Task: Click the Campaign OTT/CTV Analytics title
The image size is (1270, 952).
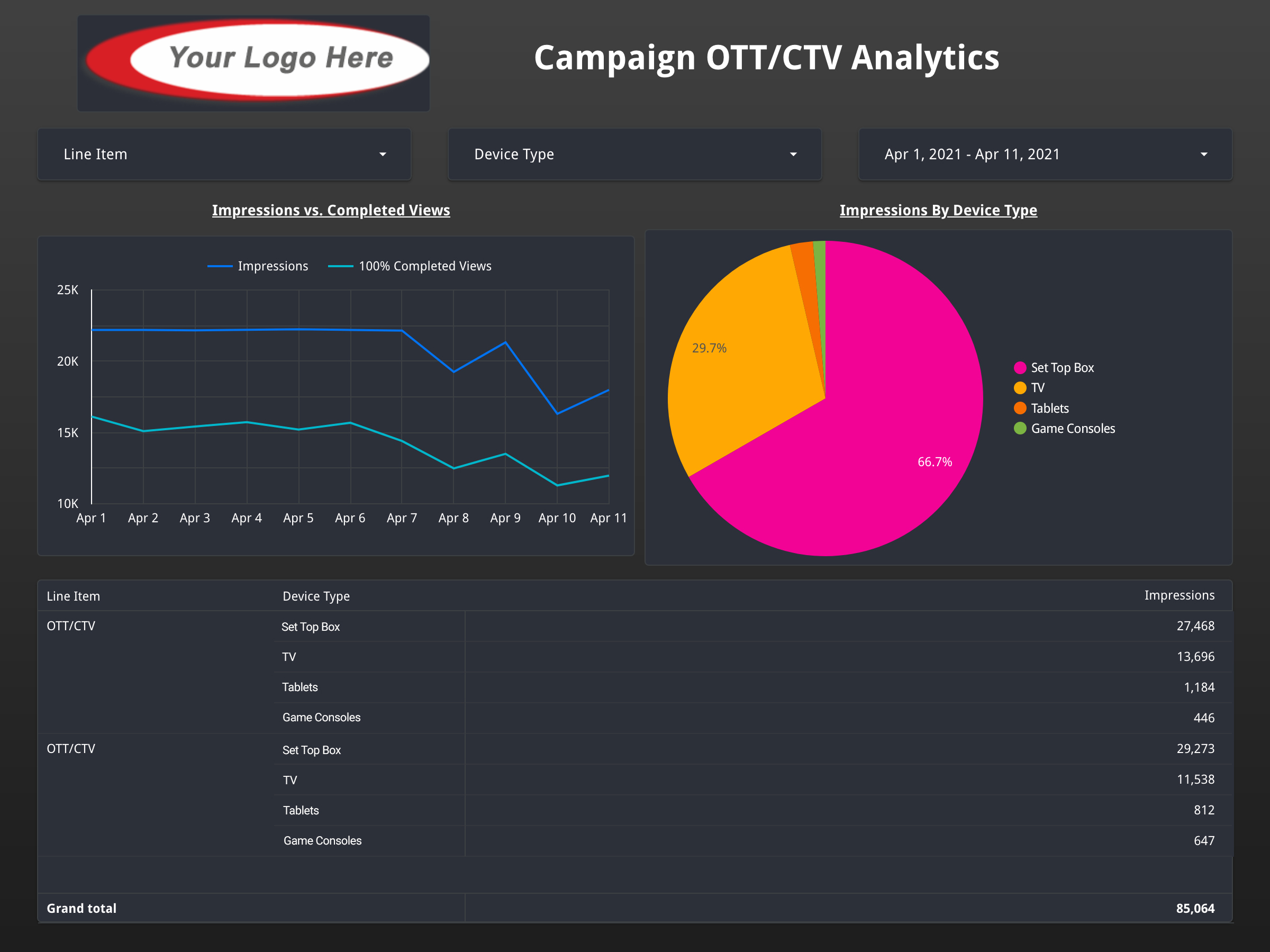Action: click(766, 58)
